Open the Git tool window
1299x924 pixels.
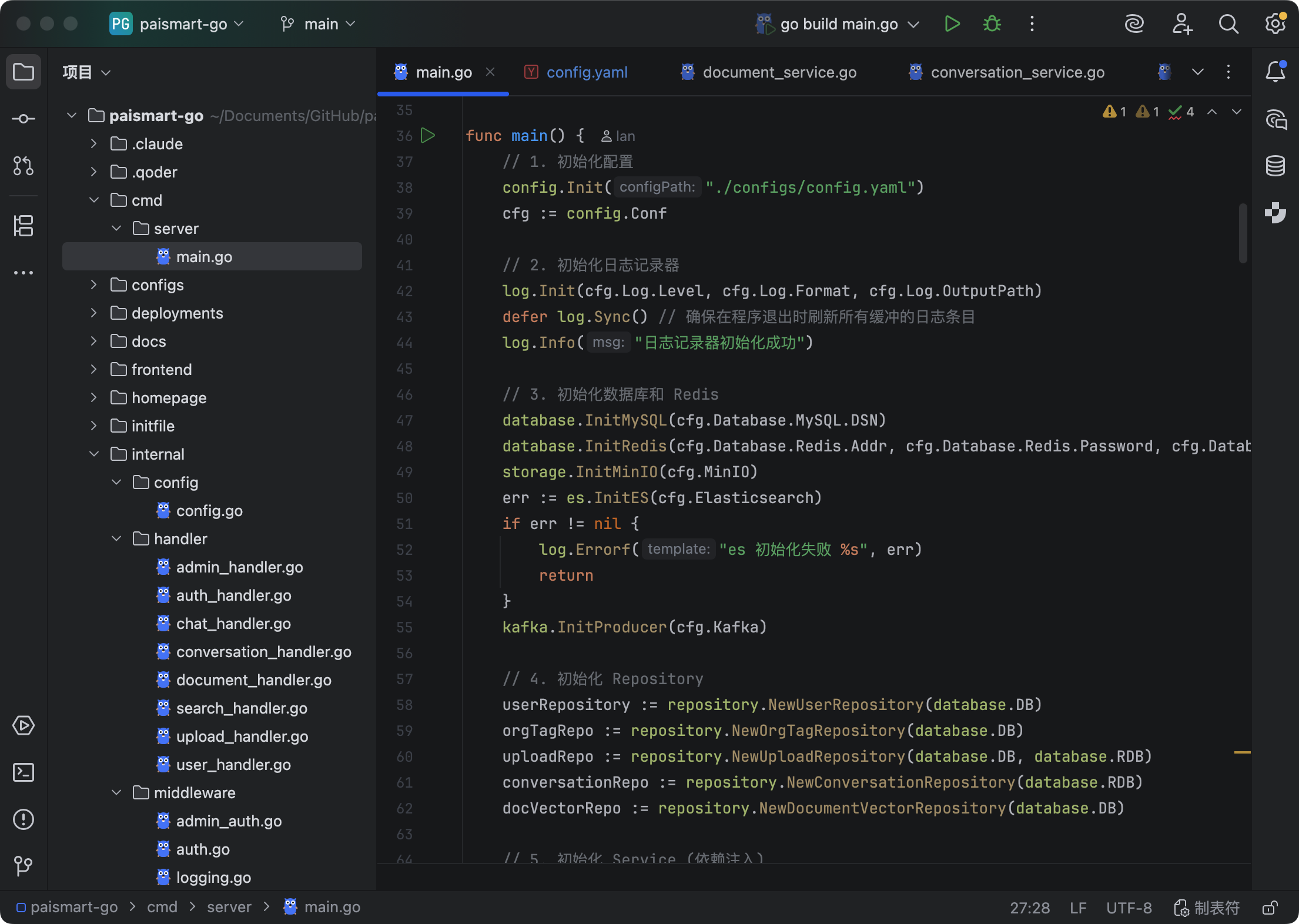point(24,866)
